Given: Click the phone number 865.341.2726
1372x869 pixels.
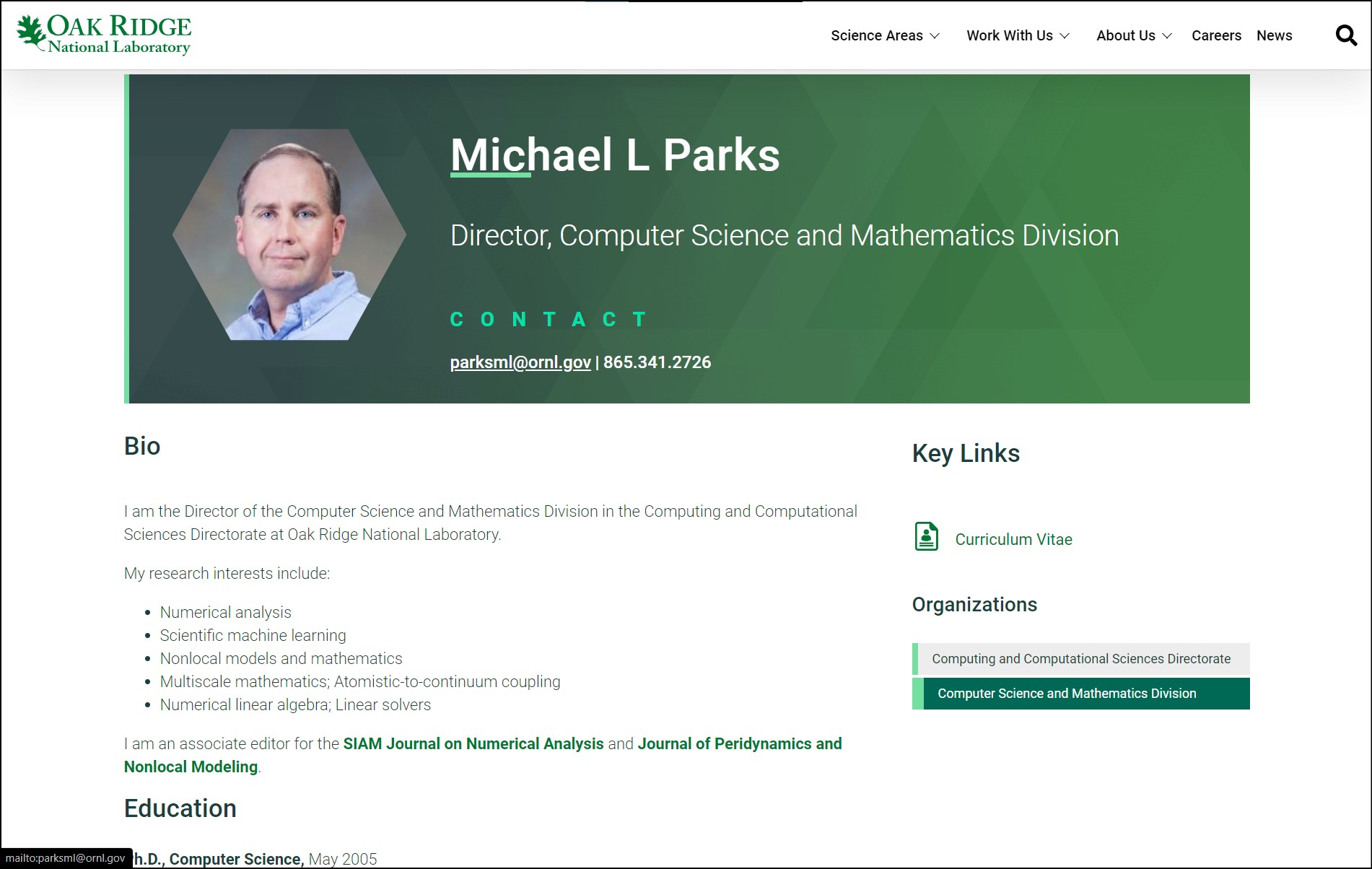Looking at the screenshot, I should click(x=657, y=362).
